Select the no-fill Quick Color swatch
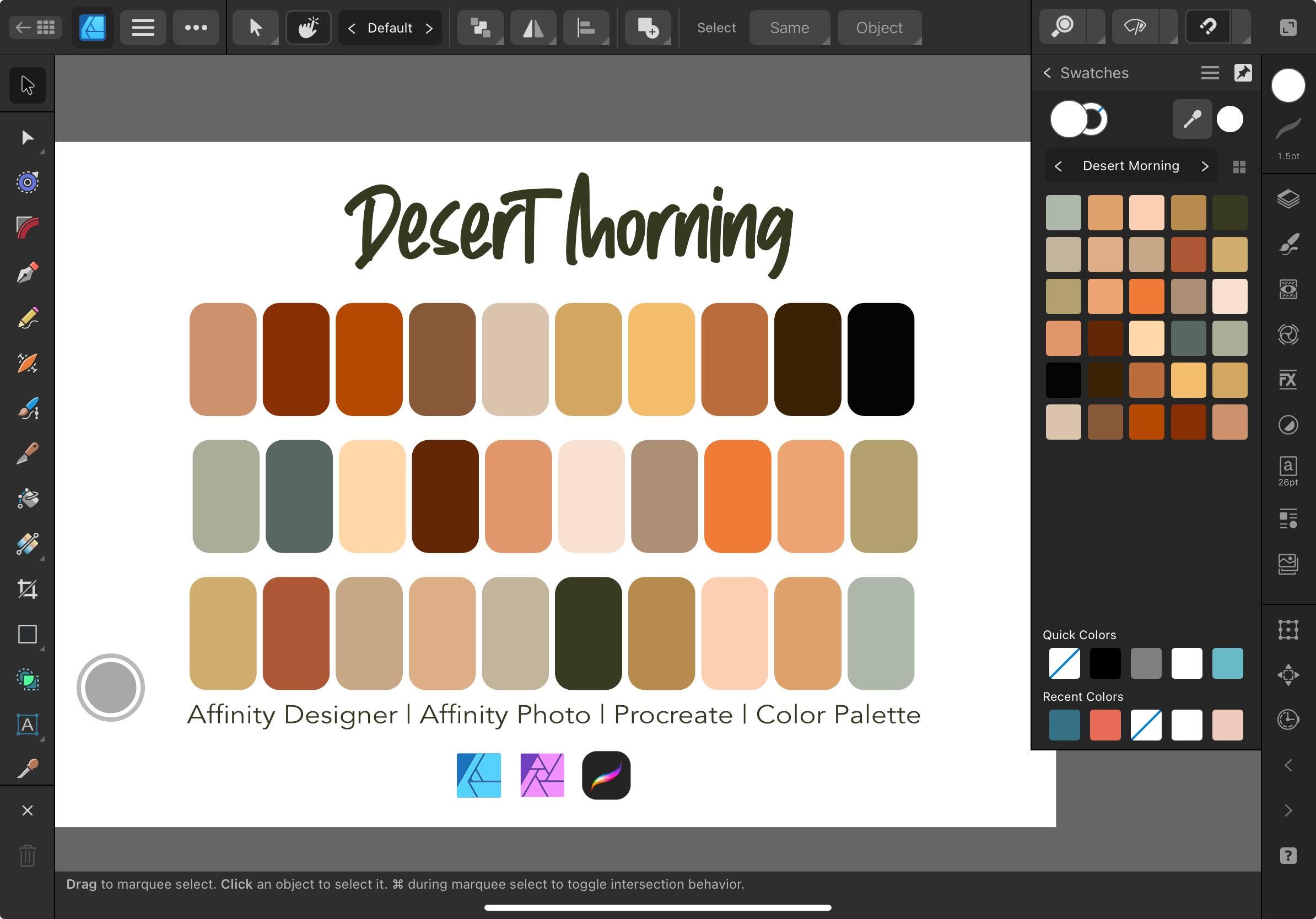The width and height of the screenshot is (1316, 919). [1064, 663]
